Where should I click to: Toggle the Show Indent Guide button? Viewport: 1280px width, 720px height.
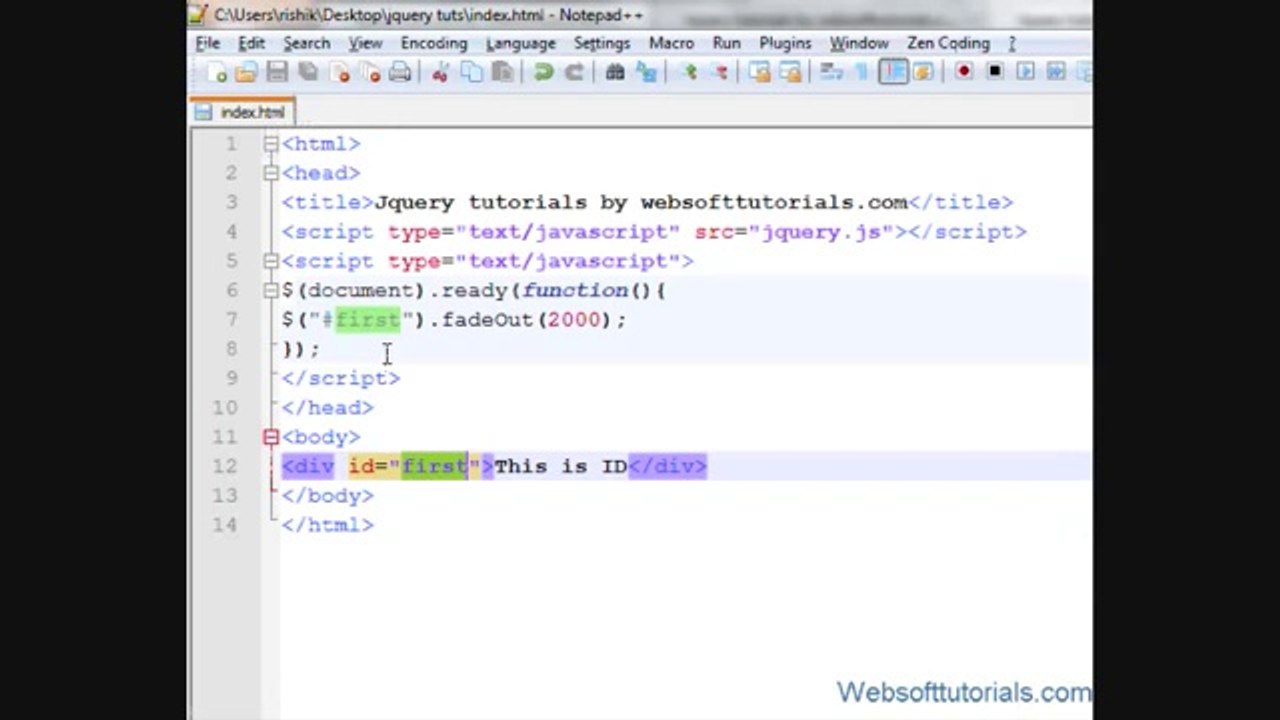893,72
